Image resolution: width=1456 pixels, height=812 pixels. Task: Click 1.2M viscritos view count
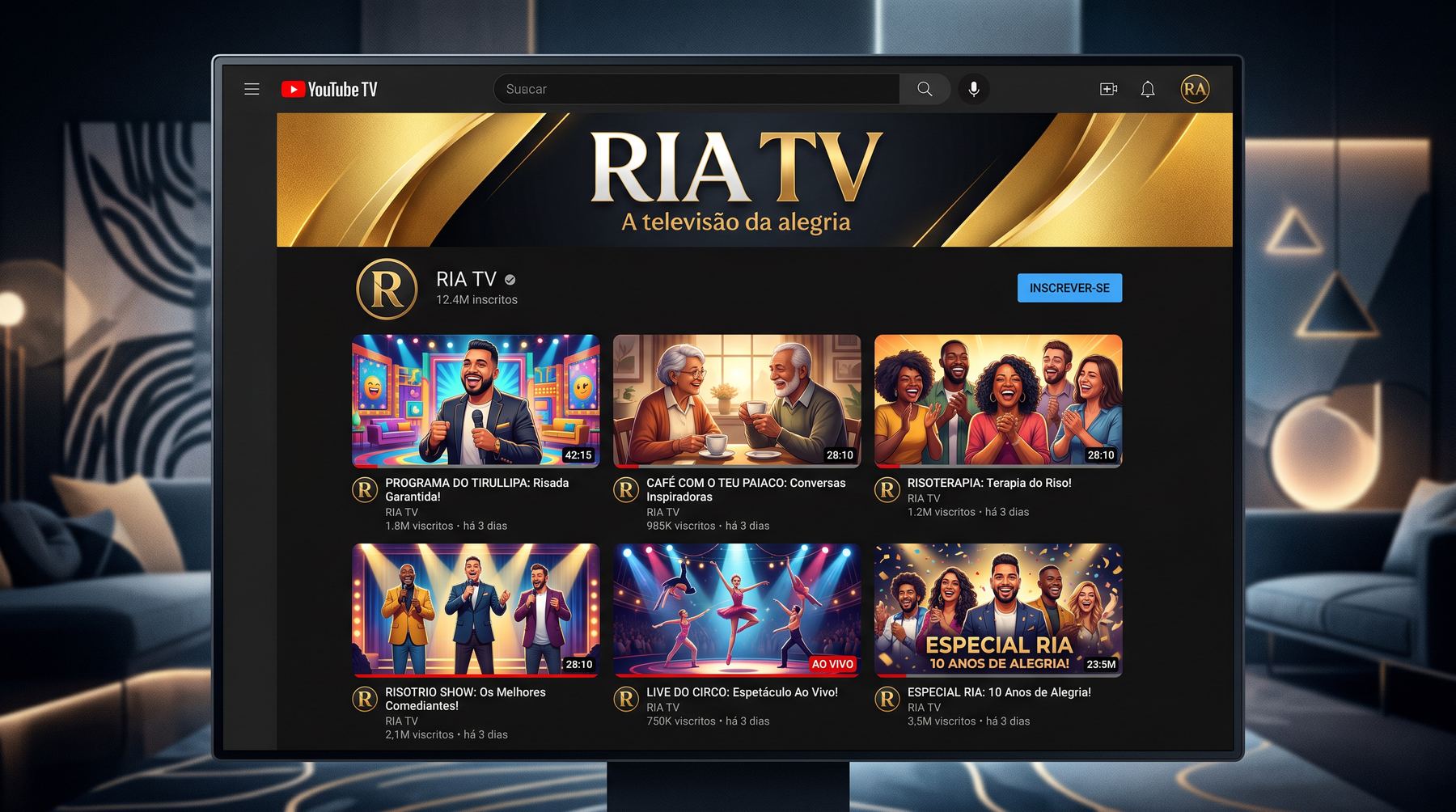942,512
